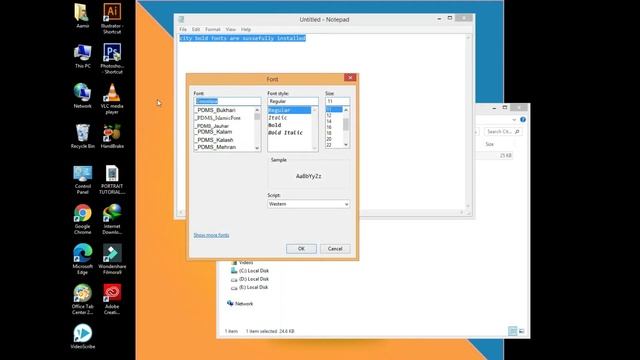
Task: Close the Font dialog
Action: [350, 78]
